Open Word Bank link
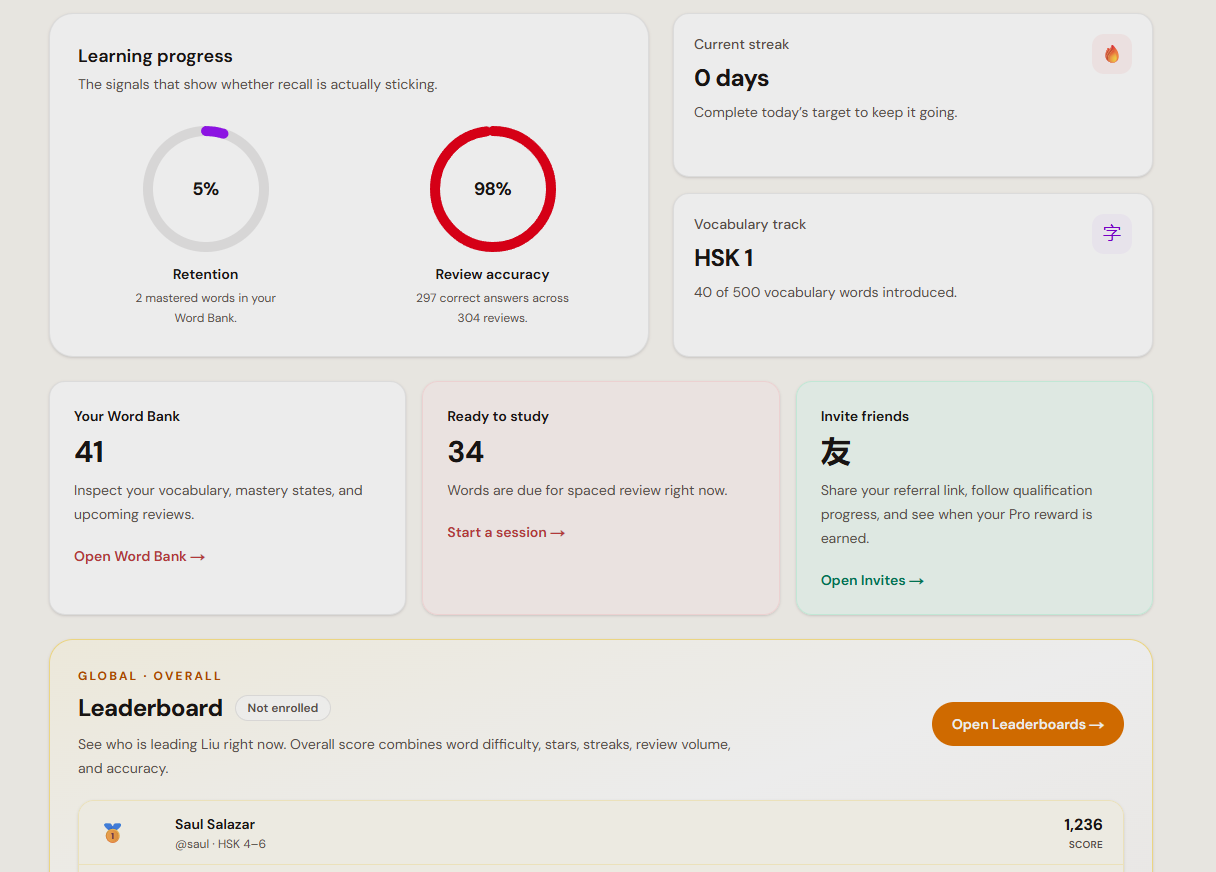This screenshot has width=1216, height=872. 139,556
